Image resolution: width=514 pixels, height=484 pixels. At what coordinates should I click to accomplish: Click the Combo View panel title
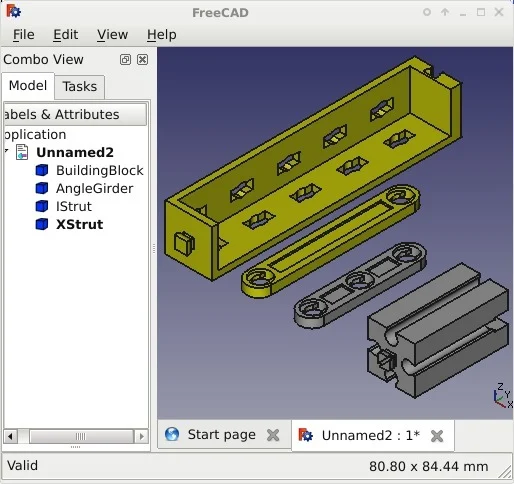point(43,60)
